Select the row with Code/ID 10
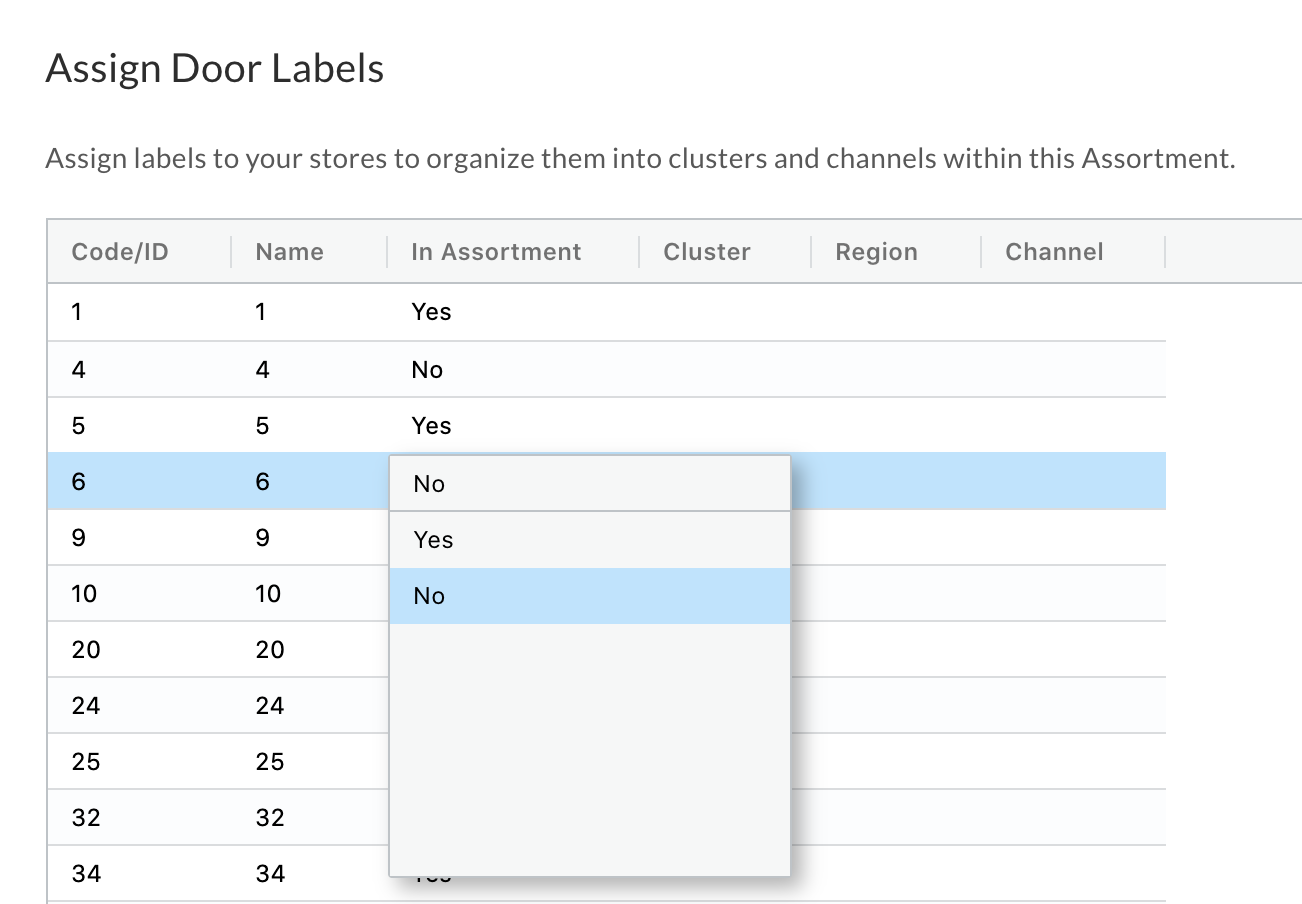This screenshot has width=1302, height=904. tap(84, 594)
